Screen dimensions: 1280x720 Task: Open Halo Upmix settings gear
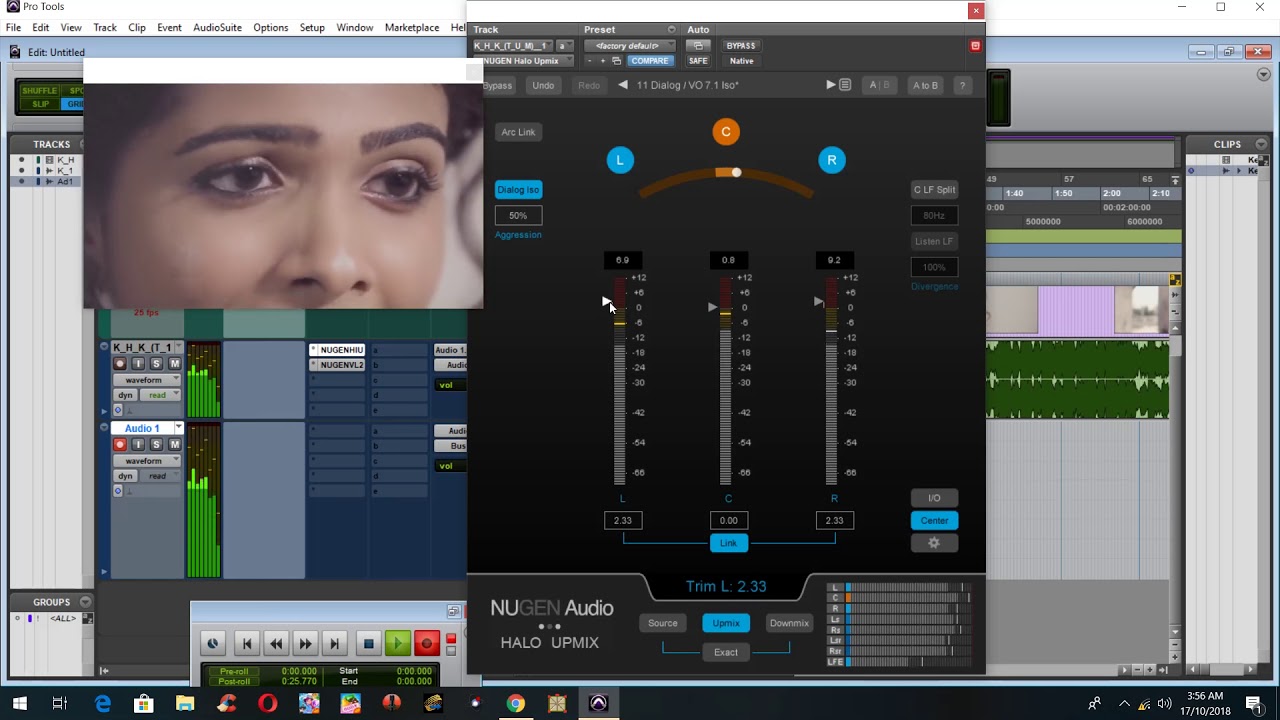[934, 543]
